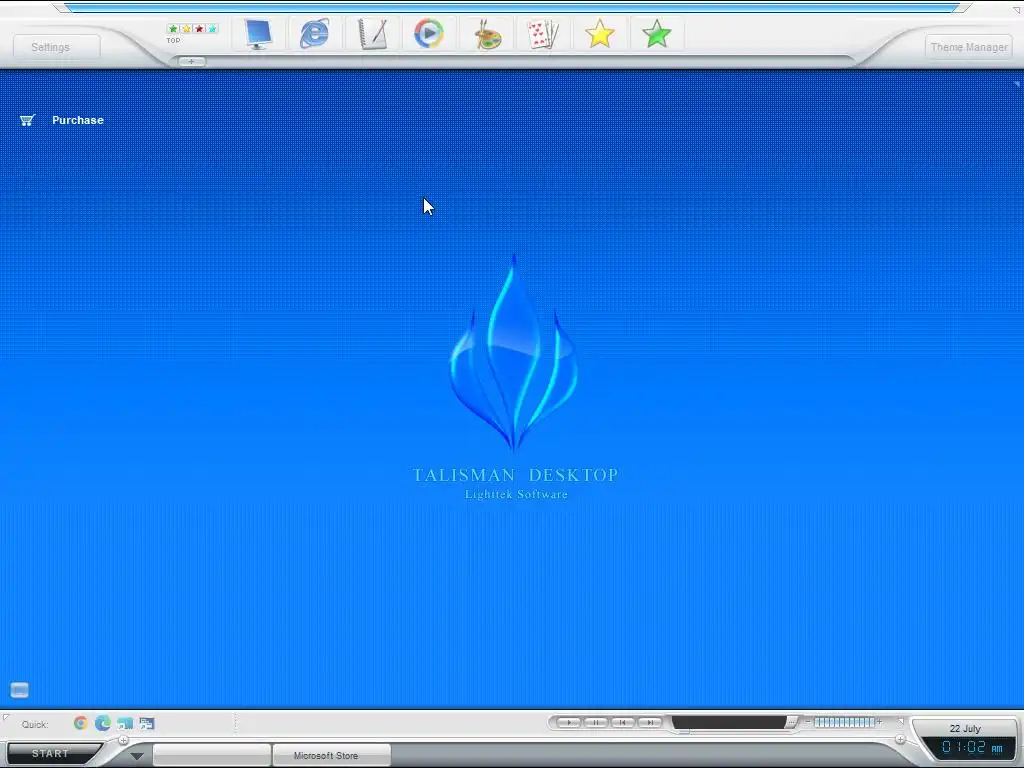Open the Purchase link

[x=78, y=120]
